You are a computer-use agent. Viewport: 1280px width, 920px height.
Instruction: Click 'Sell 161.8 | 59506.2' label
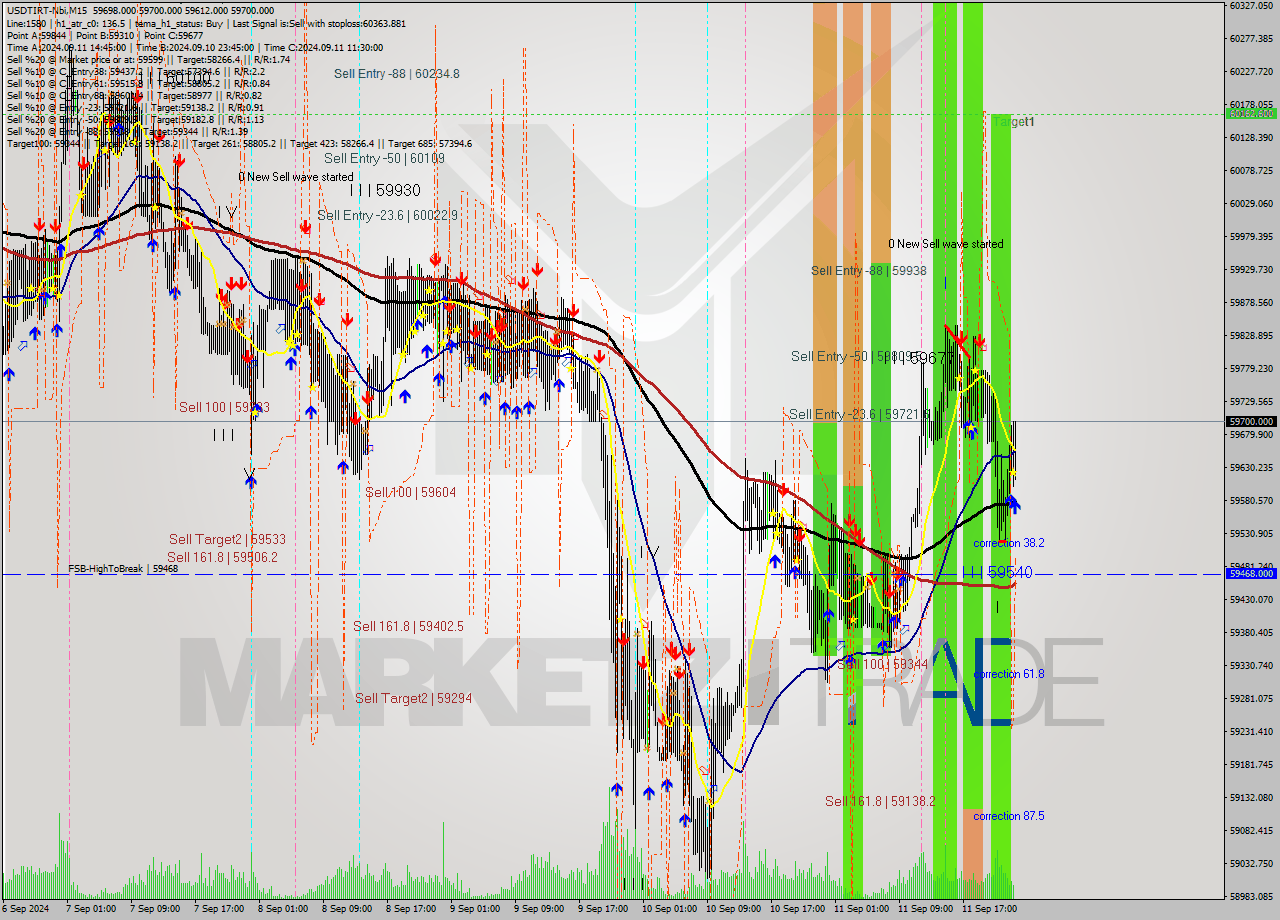pos(222,557)
